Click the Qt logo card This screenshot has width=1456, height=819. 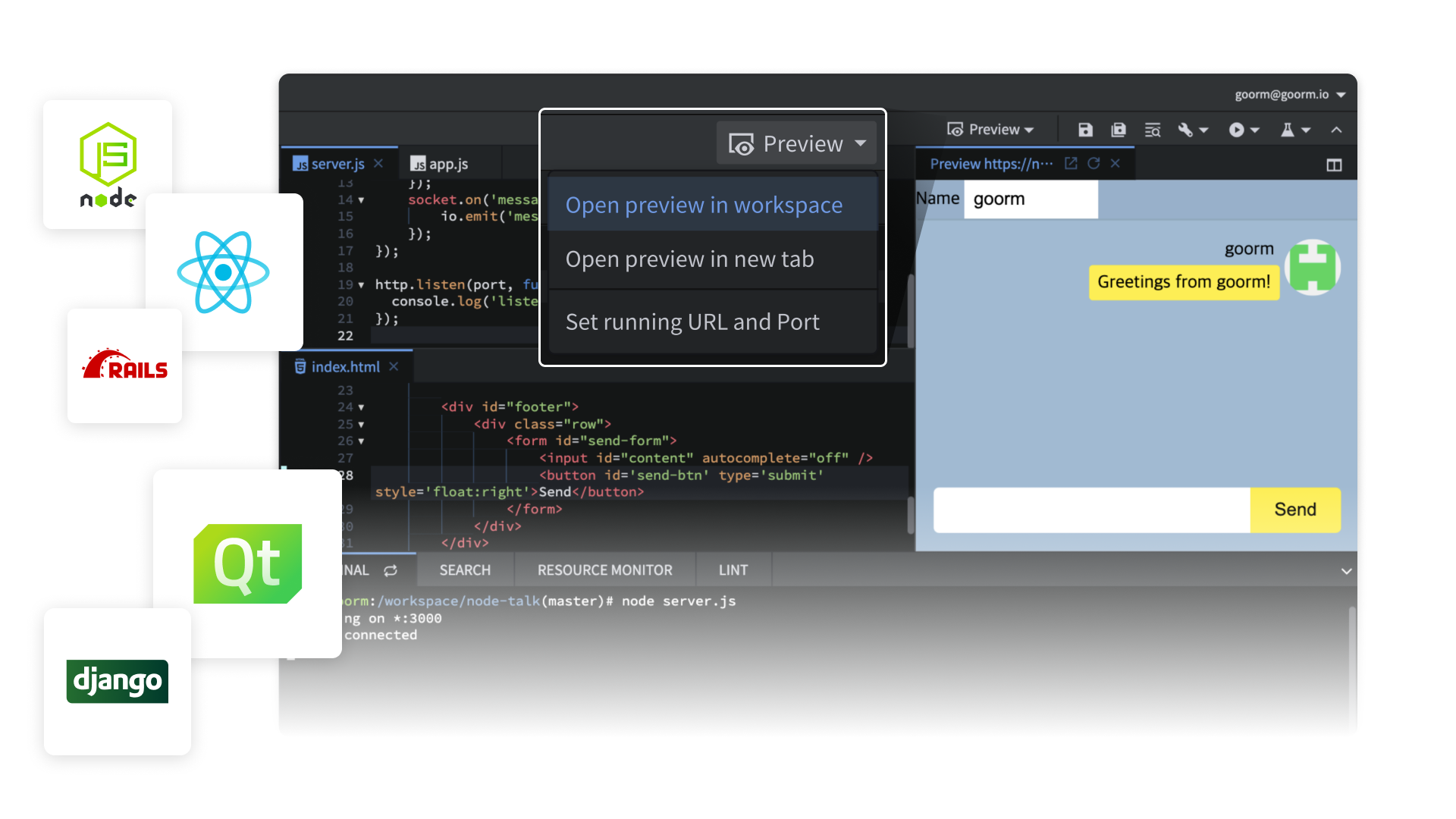click(x=247, y=563)
